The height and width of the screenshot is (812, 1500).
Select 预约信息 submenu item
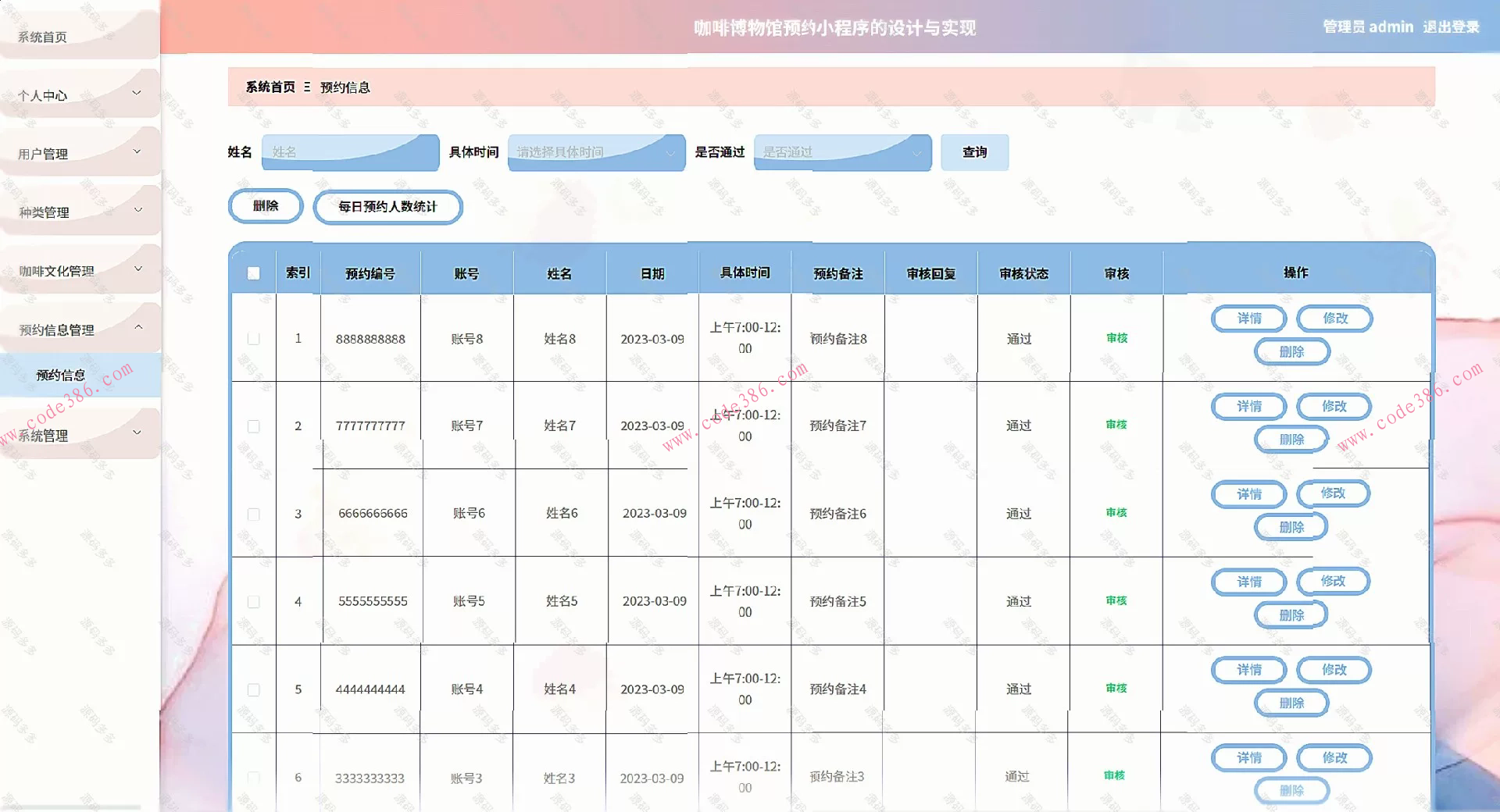(61, 375)
